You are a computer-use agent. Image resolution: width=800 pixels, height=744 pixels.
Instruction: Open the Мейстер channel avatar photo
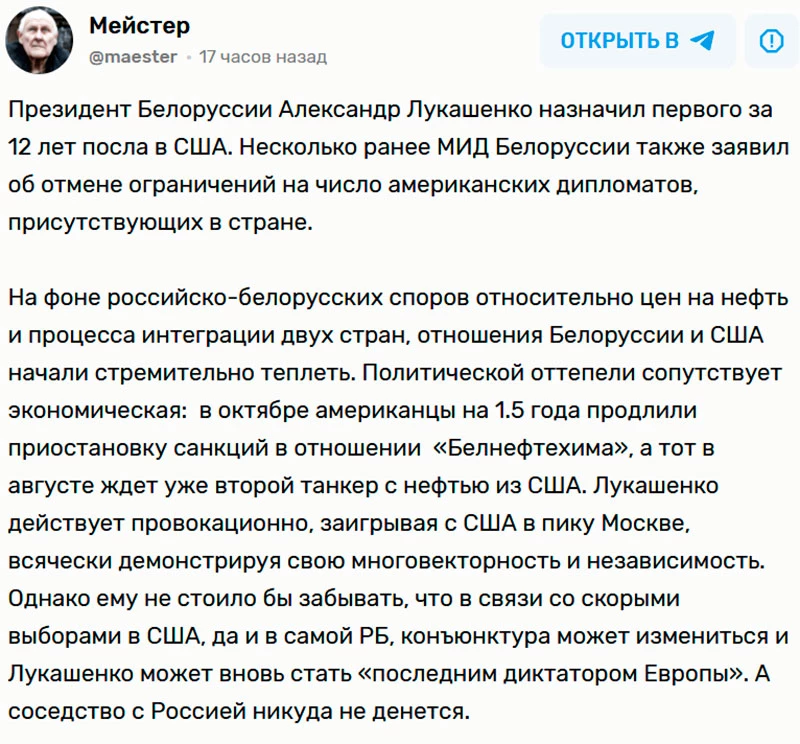(x=39, y=40)
